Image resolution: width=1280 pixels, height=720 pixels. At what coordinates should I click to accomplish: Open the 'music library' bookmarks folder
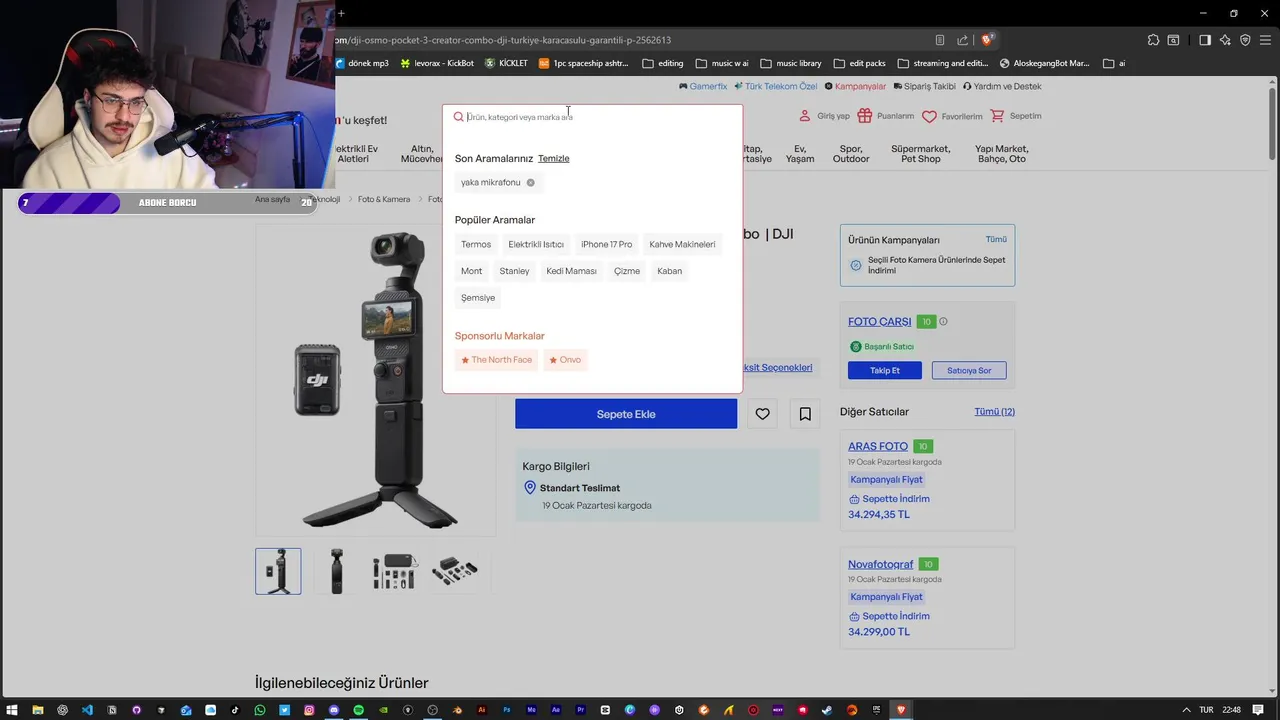pyautogui.click(x=790, y=63)
